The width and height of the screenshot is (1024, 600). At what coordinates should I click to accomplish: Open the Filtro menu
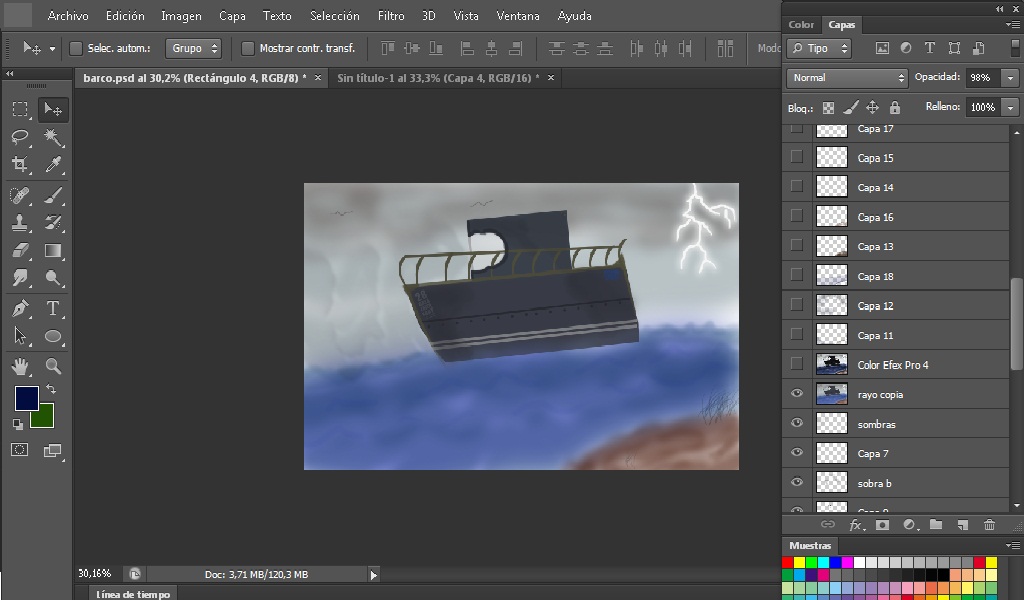point(391,16)
